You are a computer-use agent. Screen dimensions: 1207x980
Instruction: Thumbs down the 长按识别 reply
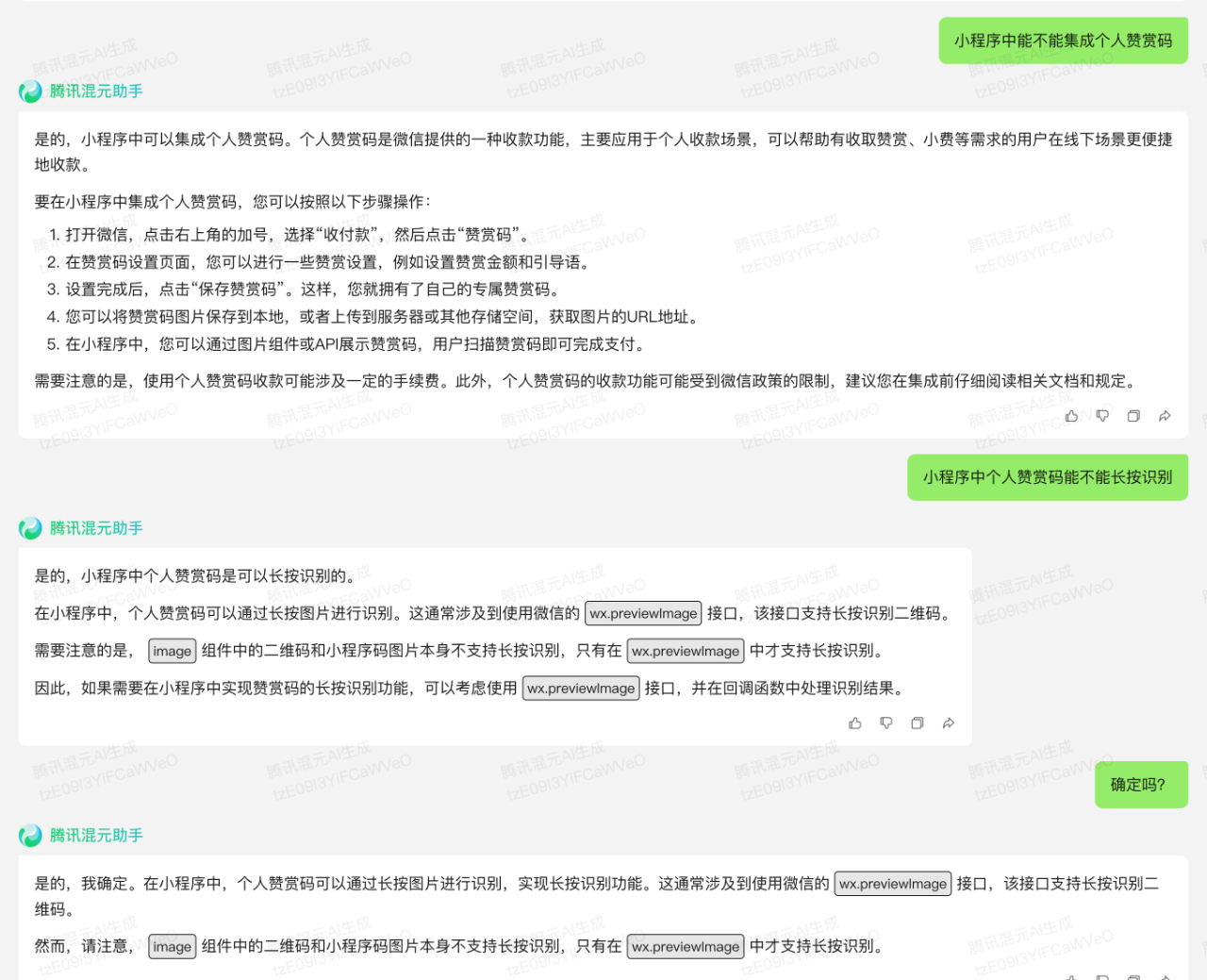886,723
